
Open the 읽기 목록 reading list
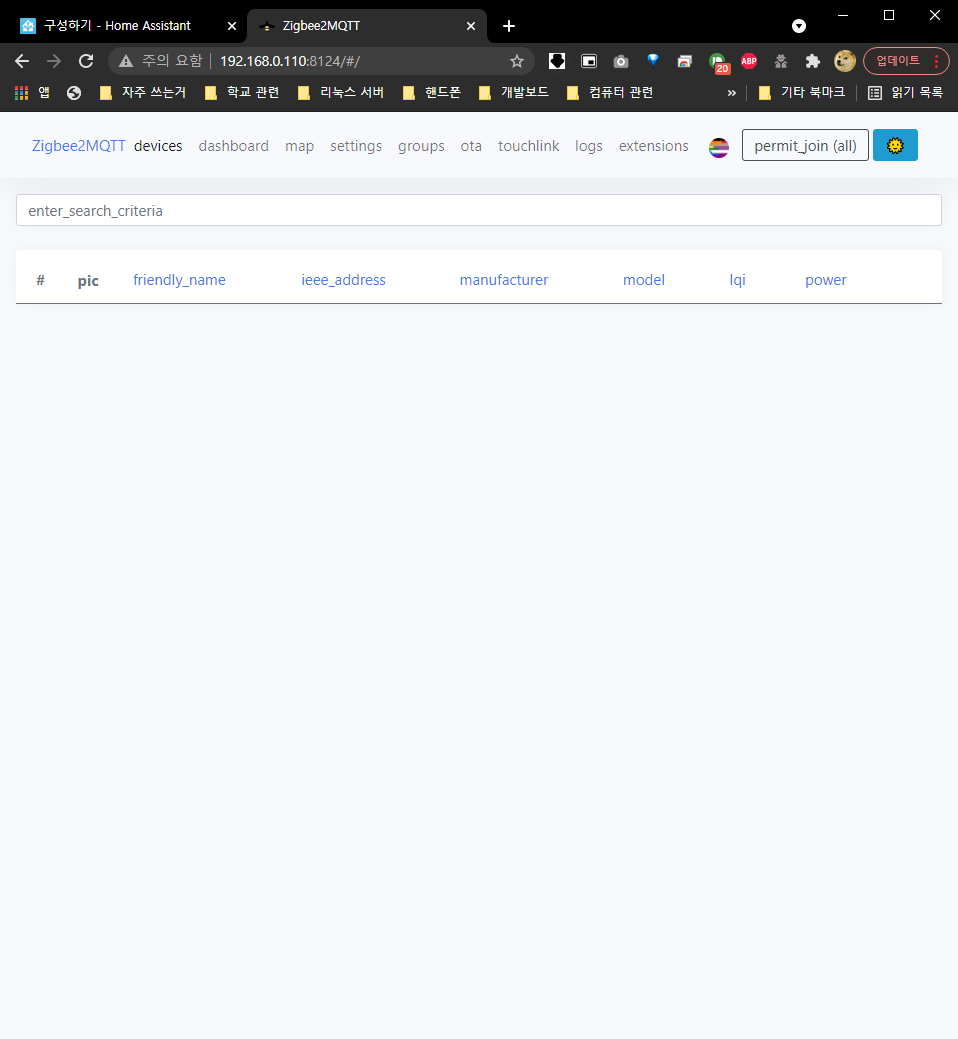[x=906, y=93]
